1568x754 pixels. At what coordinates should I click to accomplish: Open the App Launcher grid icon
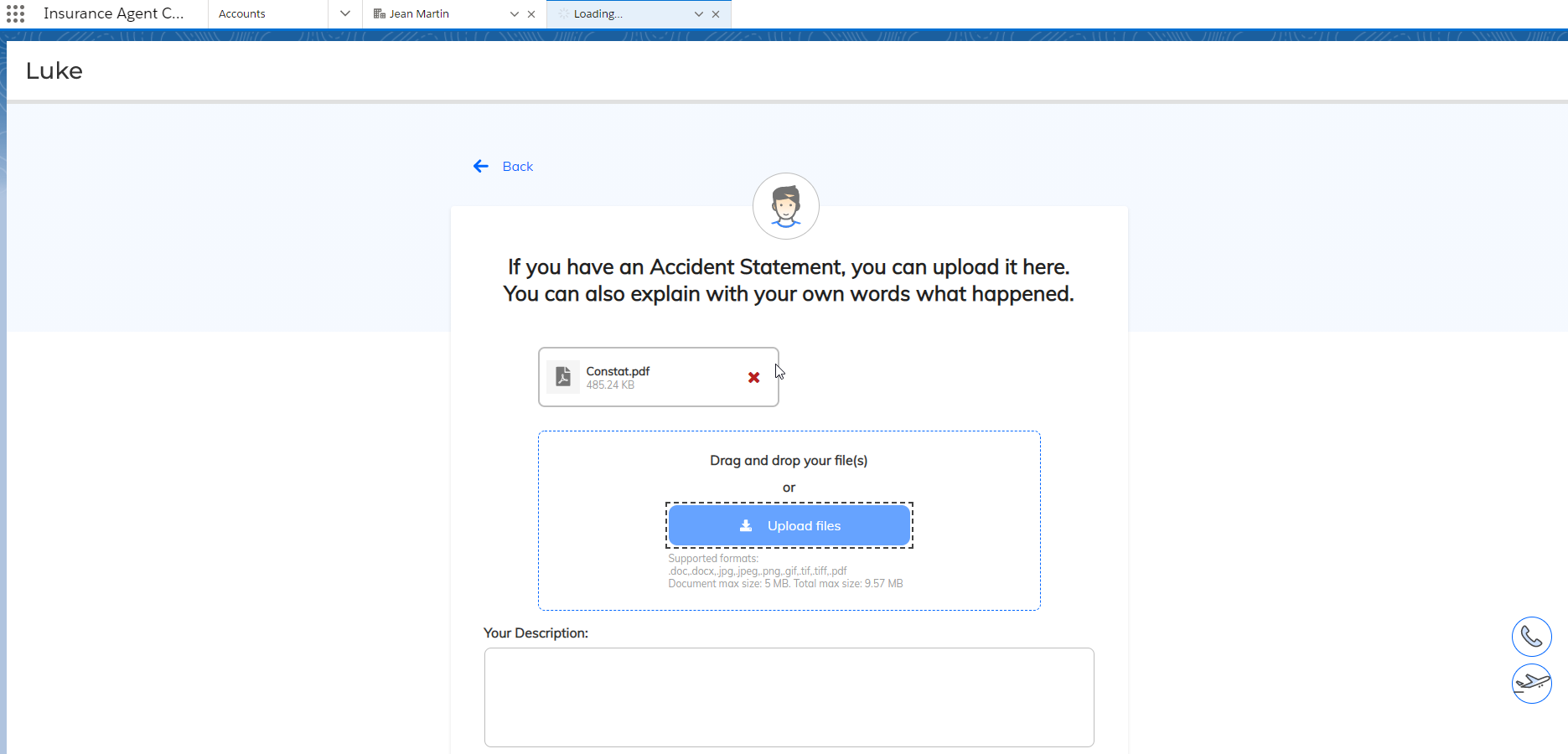pyautogui.click(x=15, y=13)
